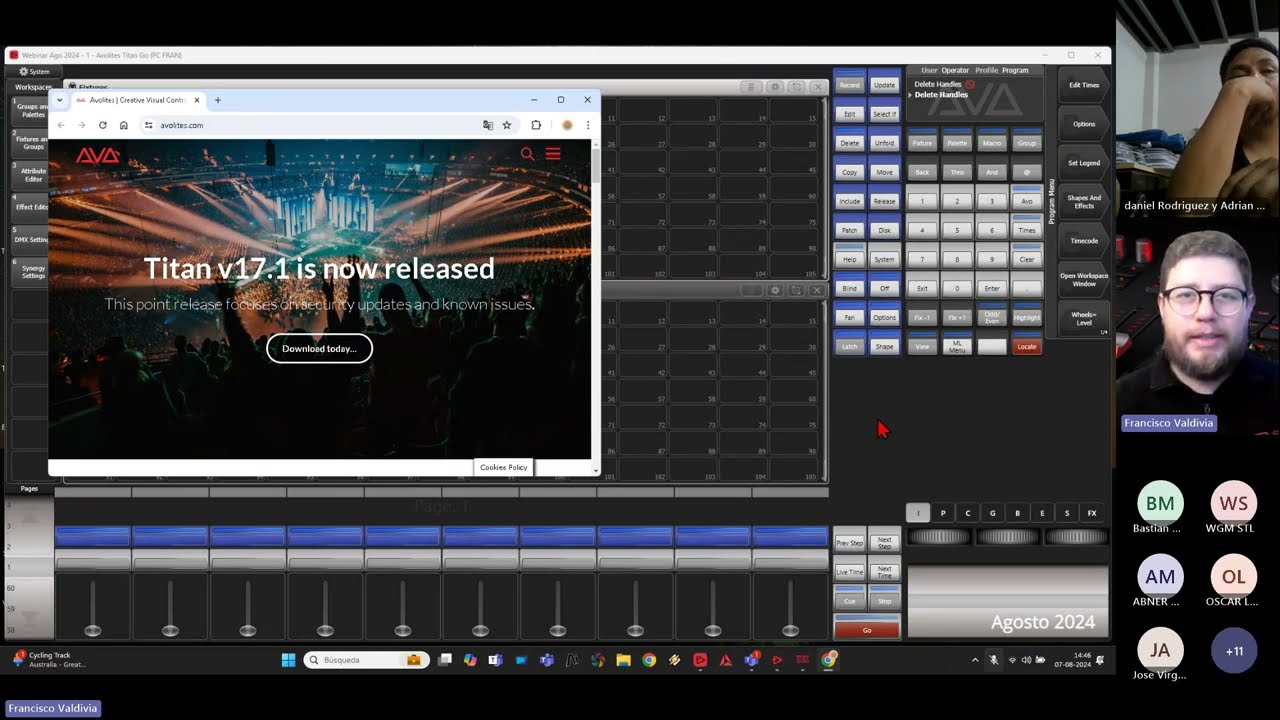
Task: Click Windows taskbar search box
Action: [366, 660]
